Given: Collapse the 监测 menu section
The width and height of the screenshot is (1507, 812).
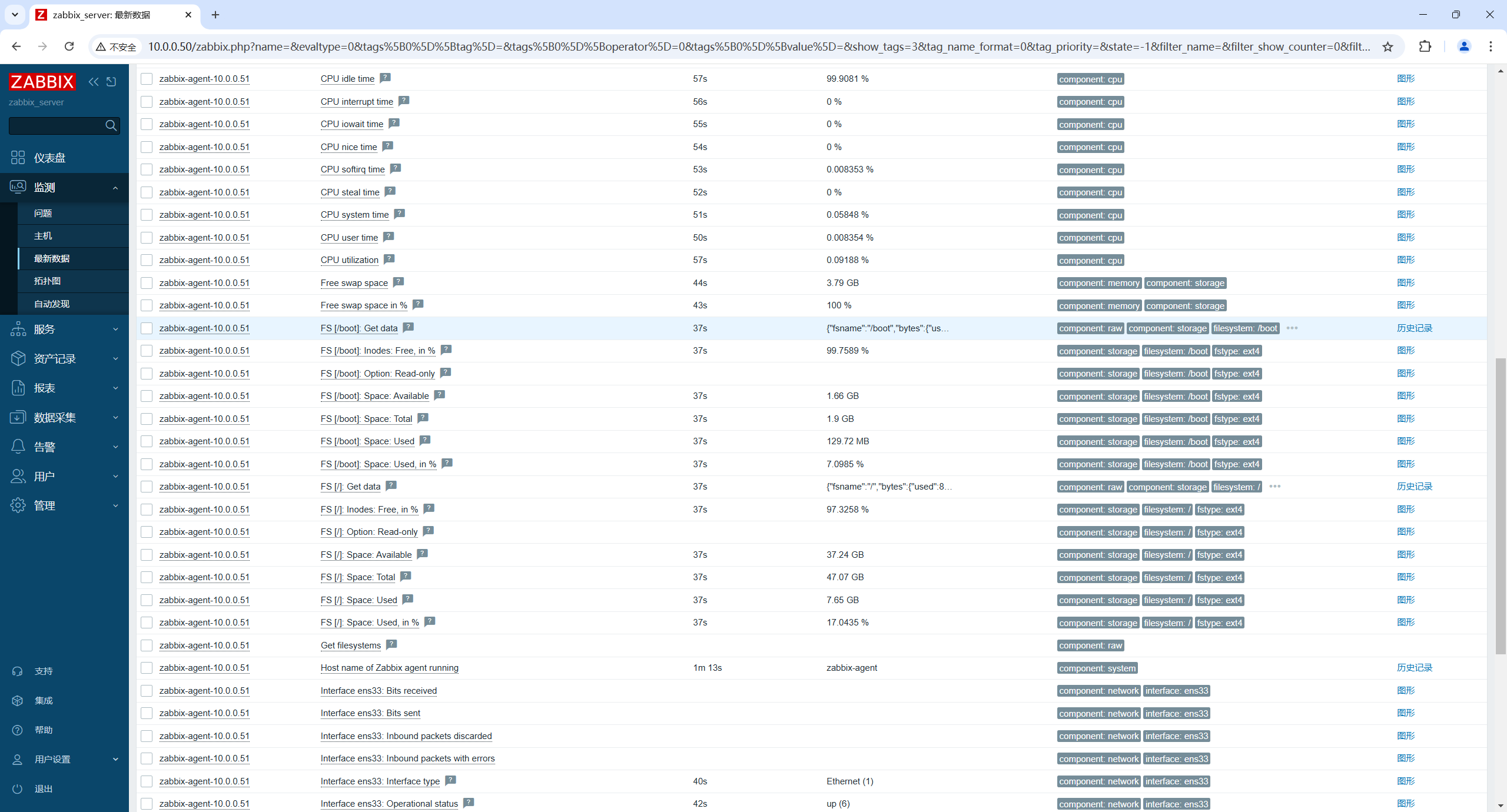Looking at the screenshot, I should point(64,187).
